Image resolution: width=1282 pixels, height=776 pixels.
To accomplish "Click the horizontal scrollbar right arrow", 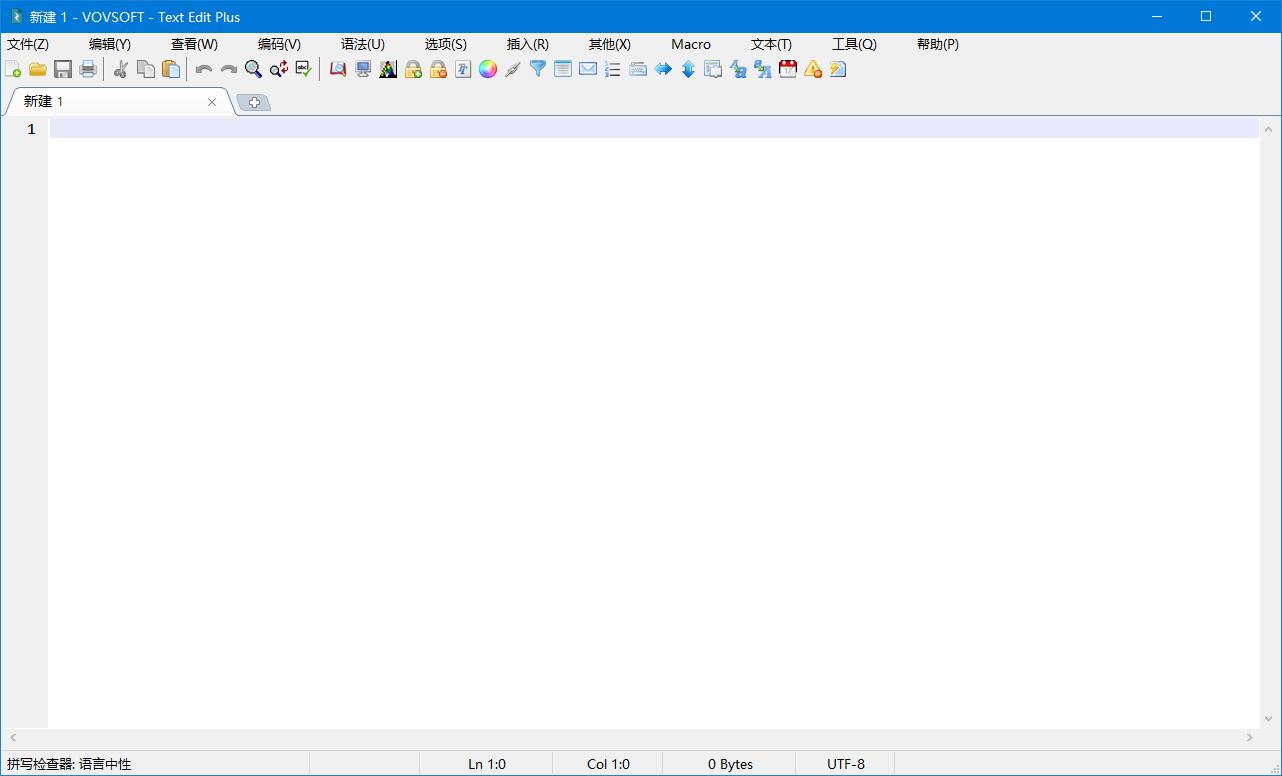I will pos(1250,738).
